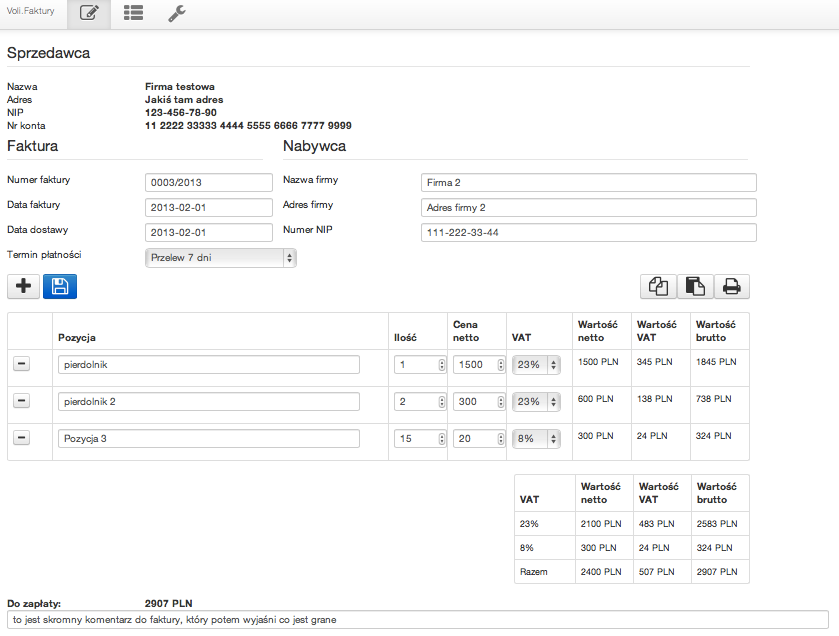Open VAT rate dropdown for pierdolnik row
The width and height of the screenshot is (839, 636).
pos(536,365)
